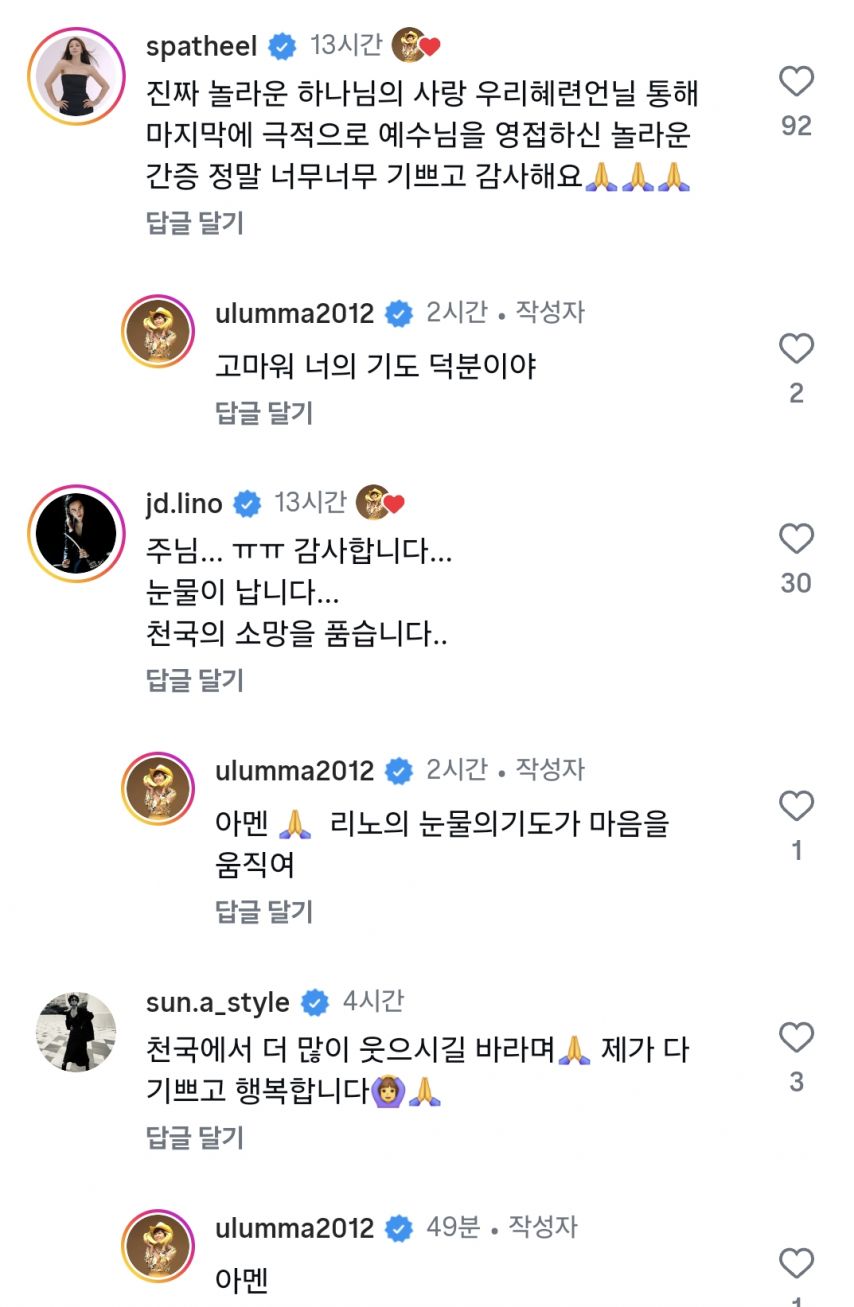
Task: Tap the author-liked badge beside spatheel's timestamp
Action: pyautogui.click(x=417, y=45)
